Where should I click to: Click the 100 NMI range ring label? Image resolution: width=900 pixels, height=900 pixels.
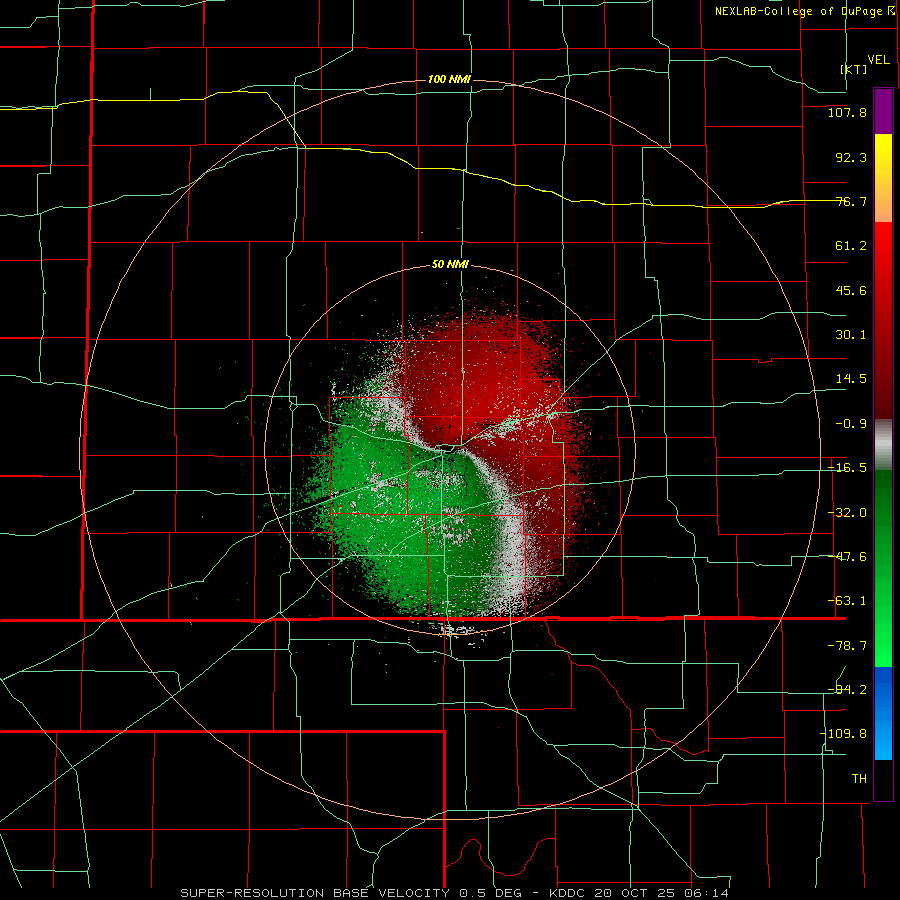449,79
